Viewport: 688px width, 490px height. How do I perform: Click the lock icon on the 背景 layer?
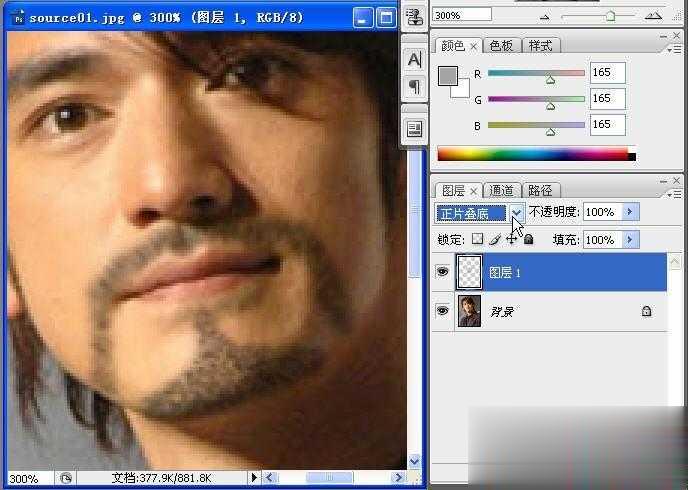[x=646, y=311]
